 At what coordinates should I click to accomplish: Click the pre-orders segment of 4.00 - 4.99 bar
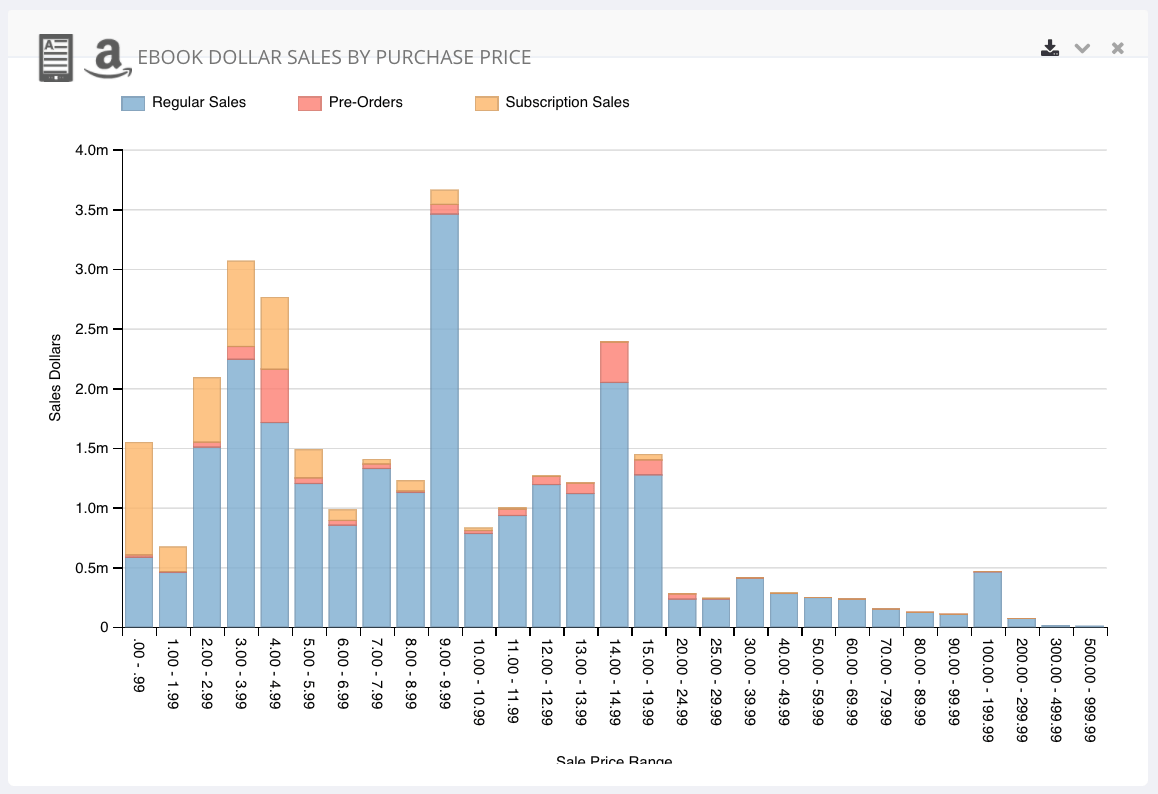(x=274, y=395)
